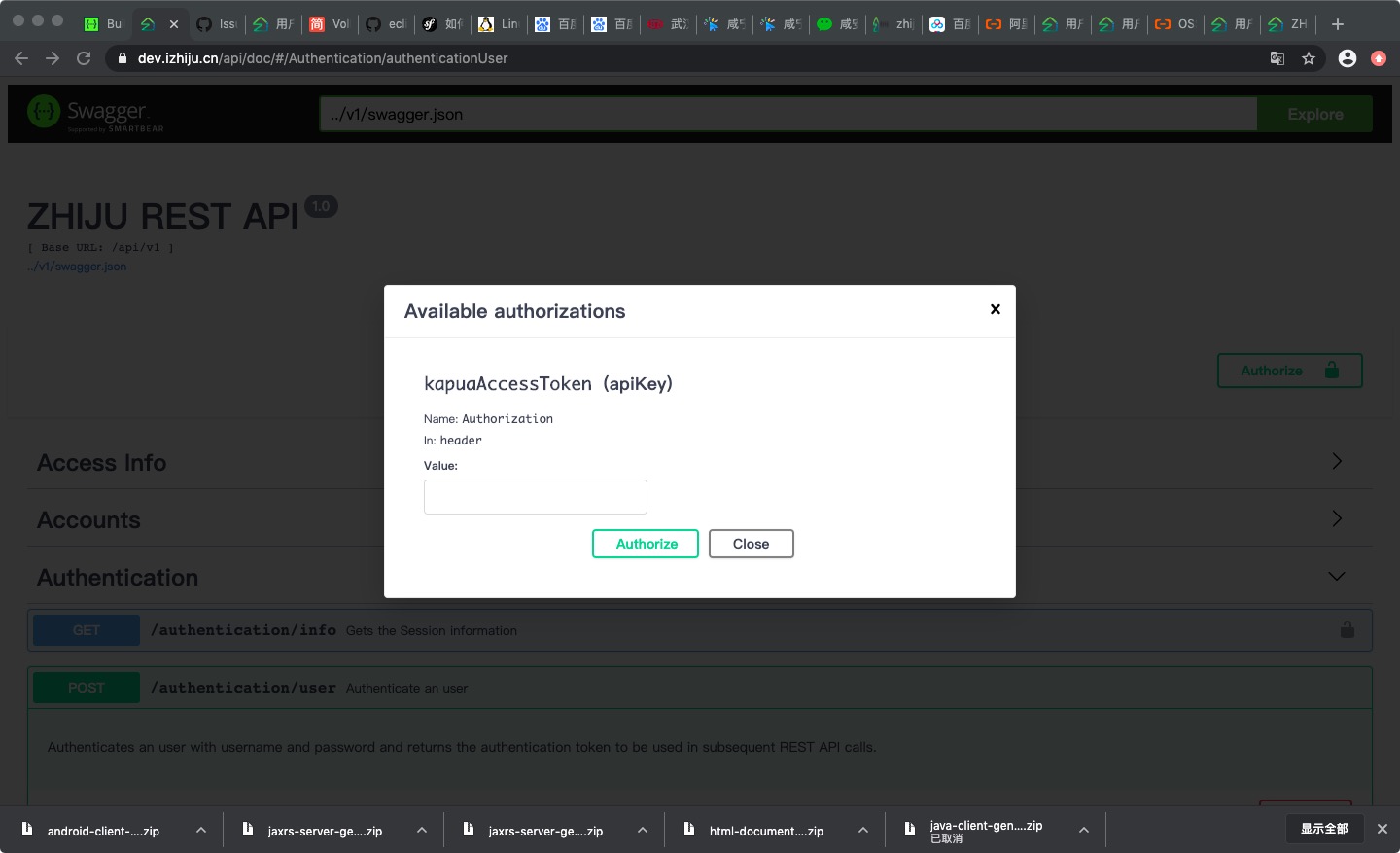Click the Access Info section heading
The height and width of the screenshot is (853, 1400).
[102, 463]
